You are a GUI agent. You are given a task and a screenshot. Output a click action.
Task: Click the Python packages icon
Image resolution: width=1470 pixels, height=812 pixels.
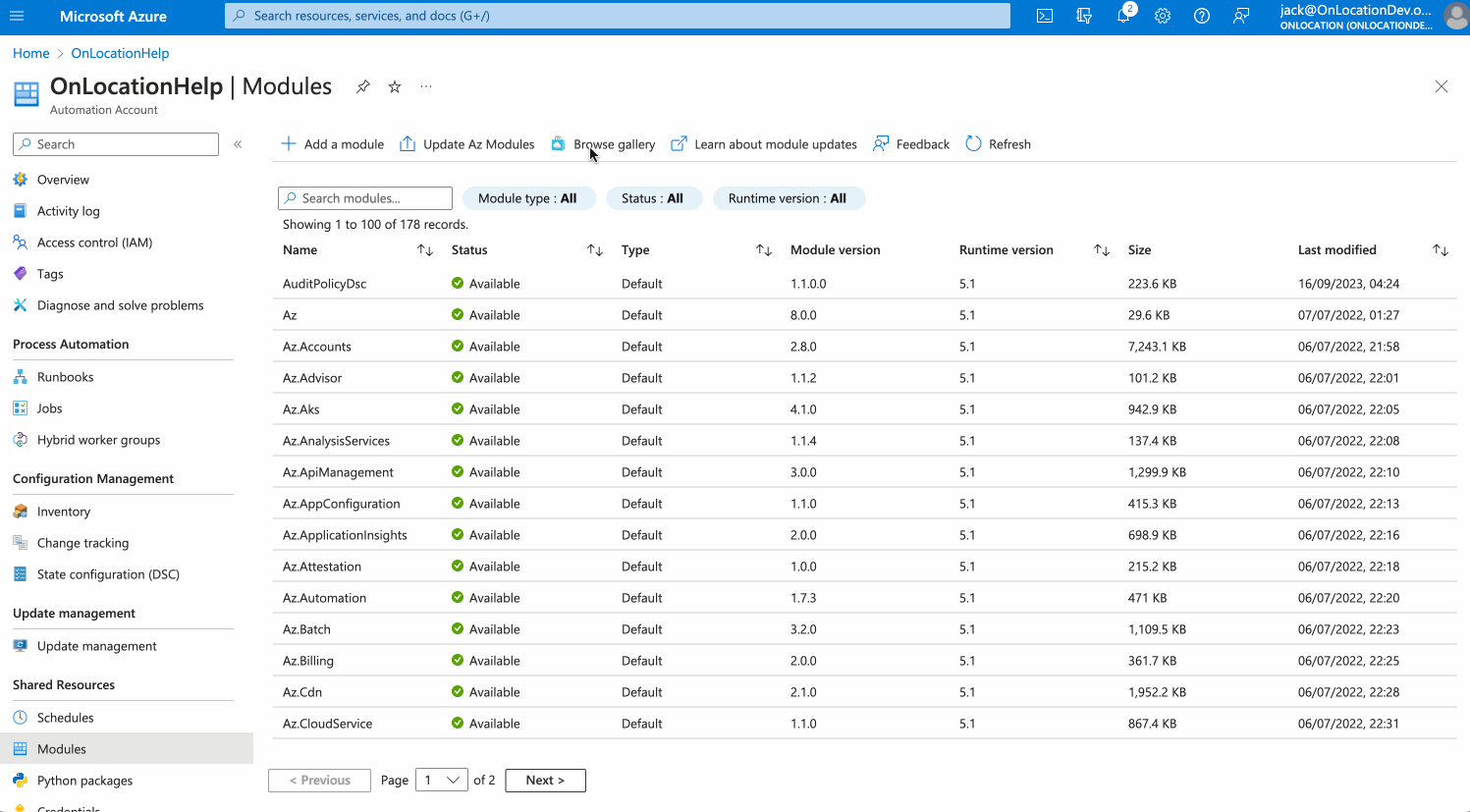point(20,781)
